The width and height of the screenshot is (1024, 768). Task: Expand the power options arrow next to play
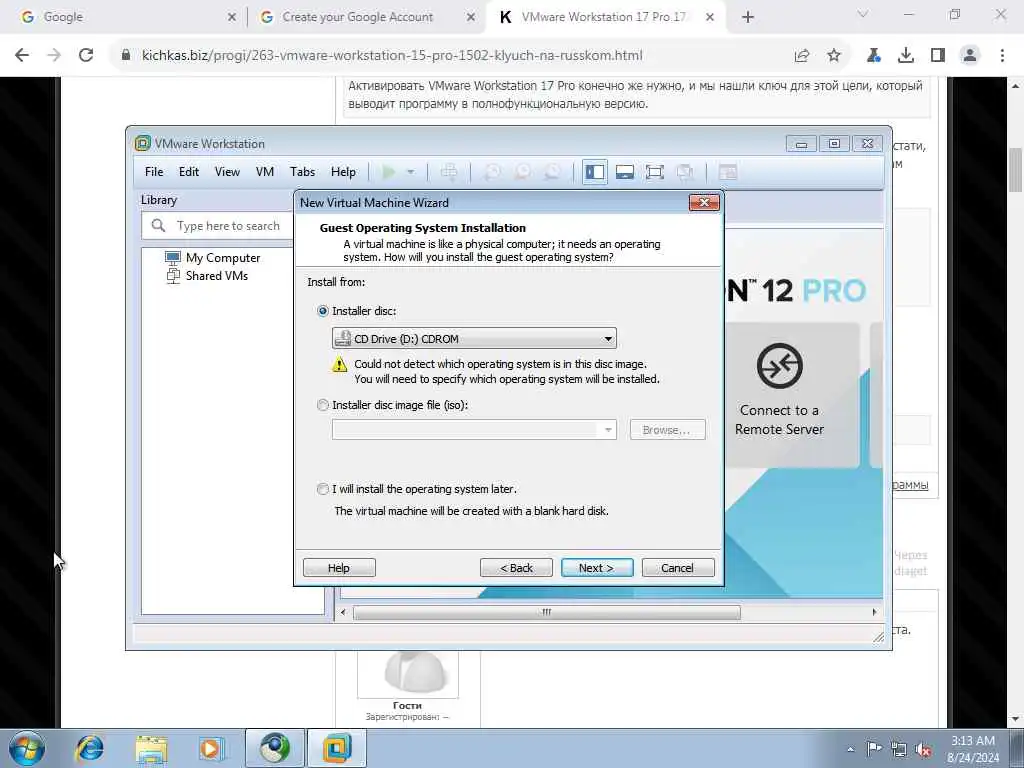[411, 172]
